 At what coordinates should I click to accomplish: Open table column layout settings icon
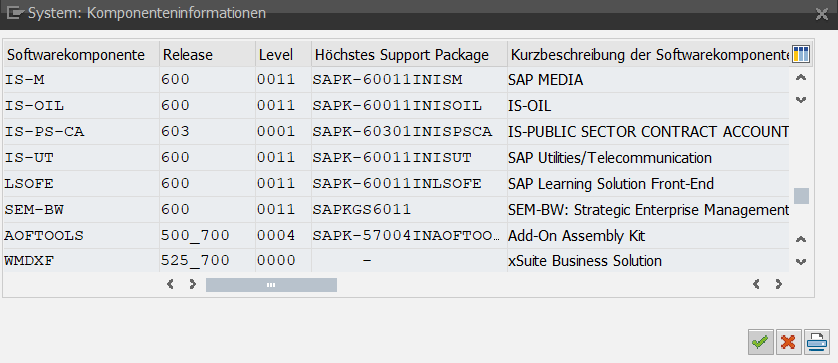pos(801,54)
